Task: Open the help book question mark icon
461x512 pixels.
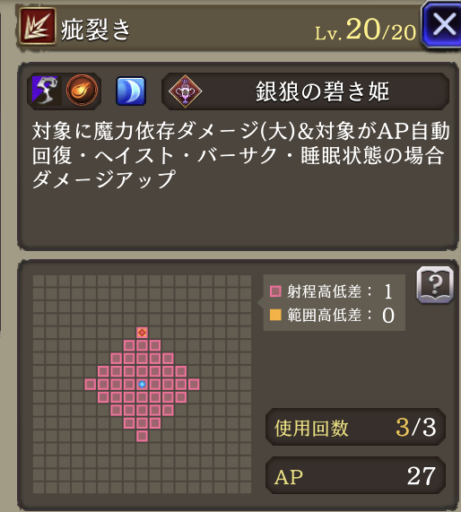Action: (x=435, y=285)
